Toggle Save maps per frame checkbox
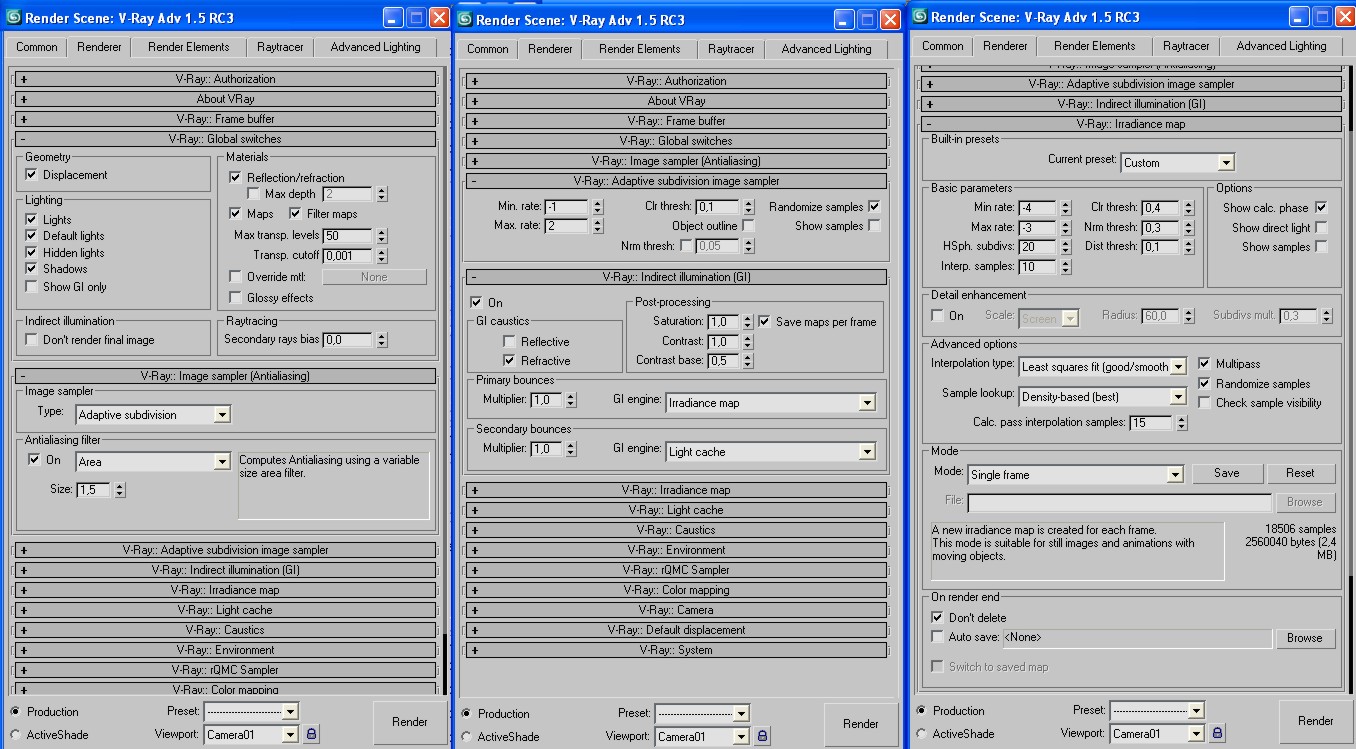The width and height of the screenshot is (1356, 749). [764, 322]
